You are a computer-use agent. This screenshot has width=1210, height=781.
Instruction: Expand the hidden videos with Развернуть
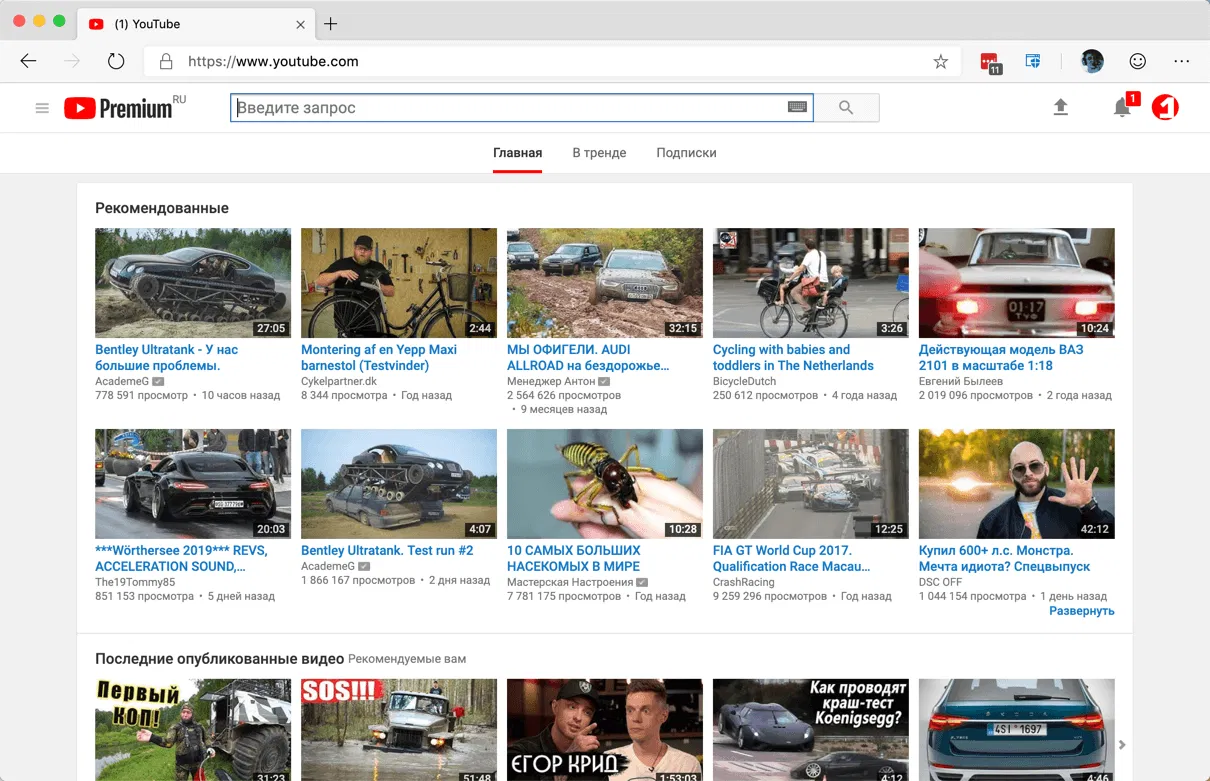coord(1081,609)
